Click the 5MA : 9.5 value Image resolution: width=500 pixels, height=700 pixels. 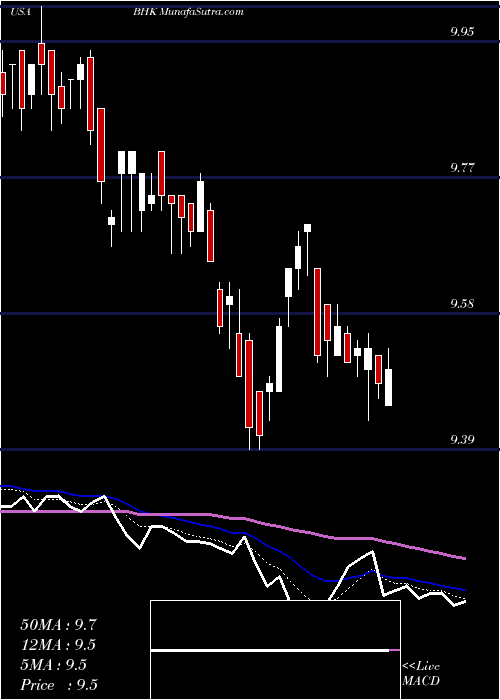[53, 665]
